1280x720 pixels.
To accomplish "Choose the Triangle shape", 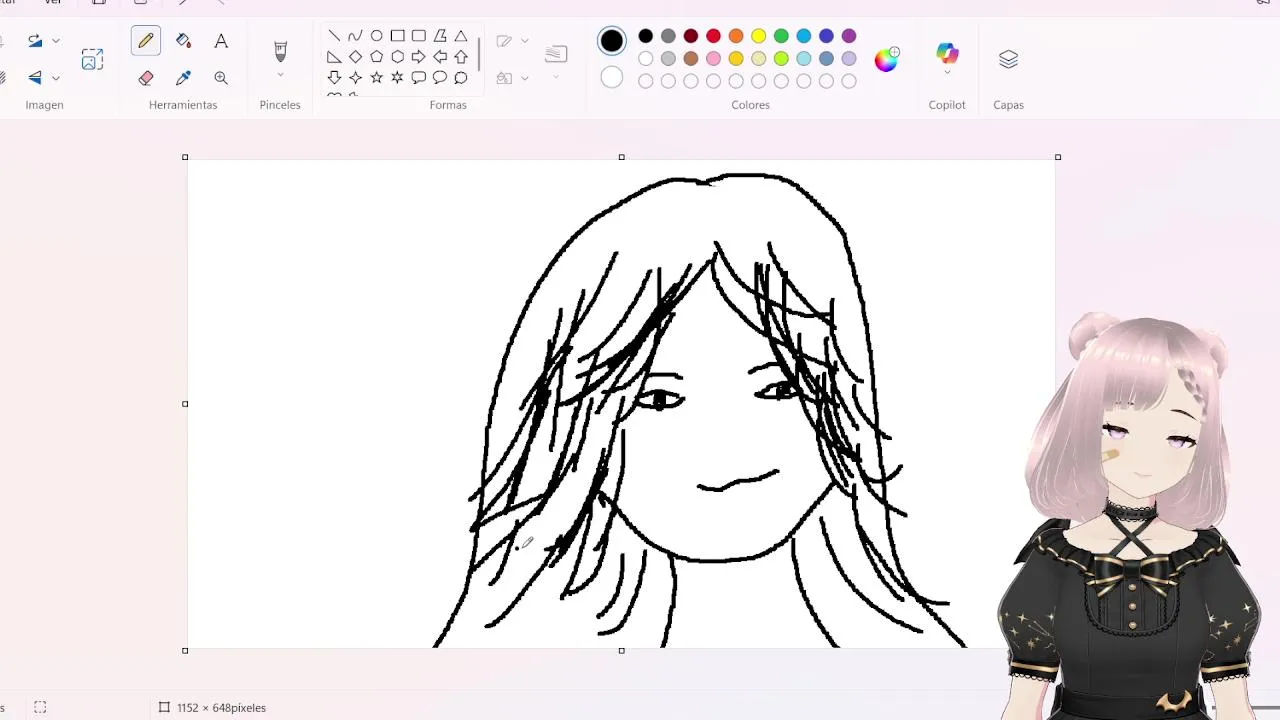I will (x=461, y=36).
